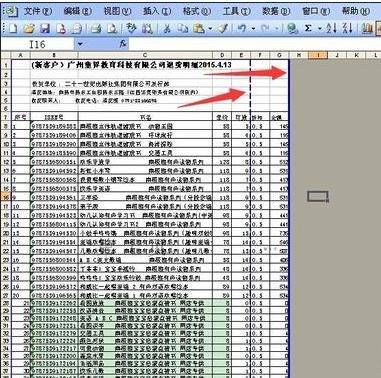Expand the AutoSum functions dropdown arrow
Screen dimensions: 381x378
pyautogui.click(x=319, y=29)
